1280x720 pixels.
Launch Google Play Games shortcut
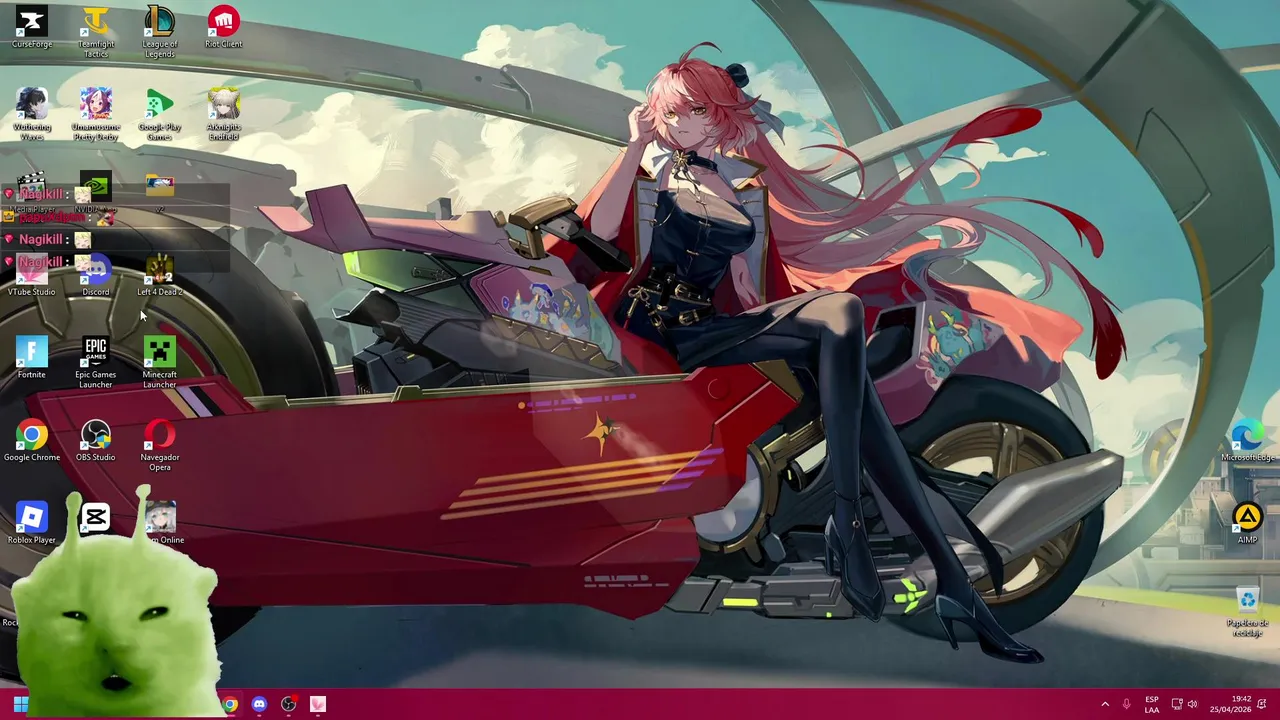(160, 114)
